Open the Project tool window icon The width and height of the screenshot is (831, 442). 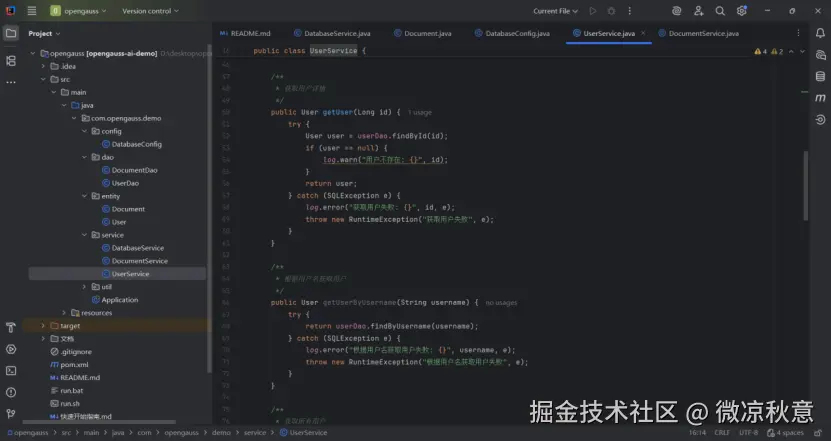coord(11,33)
